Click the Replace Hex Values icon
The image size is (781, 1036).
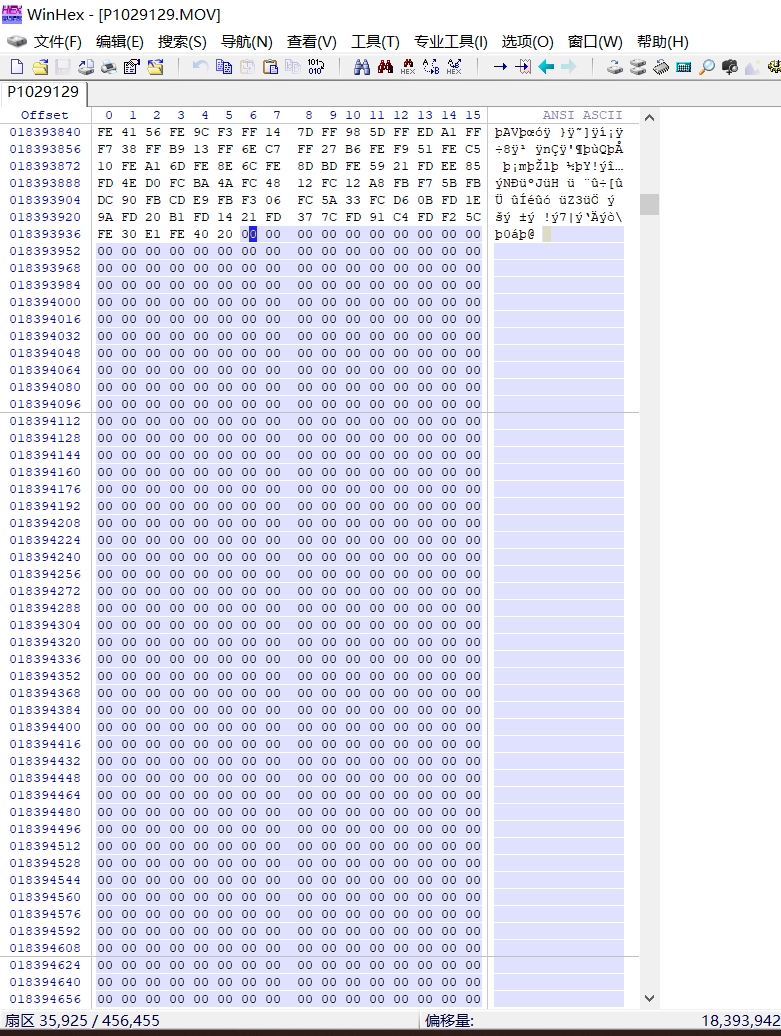tap(454, 67)
